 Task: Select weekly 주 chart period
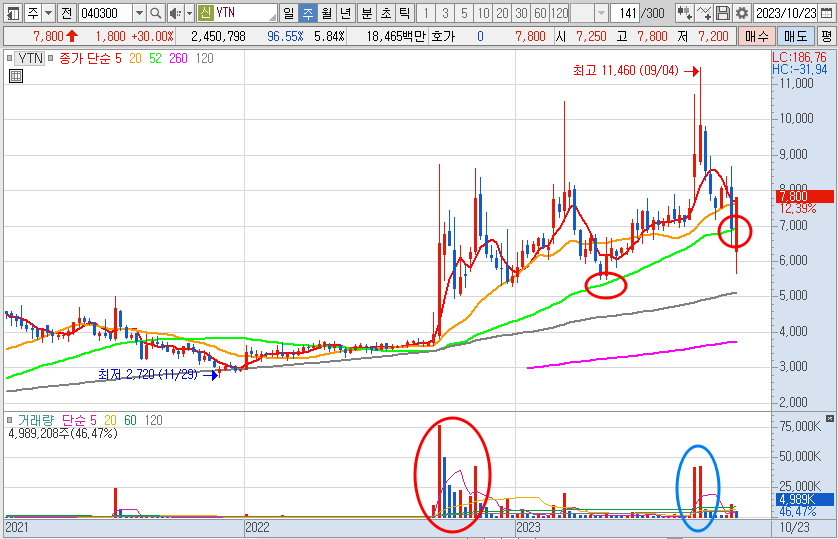coord(308,12)
